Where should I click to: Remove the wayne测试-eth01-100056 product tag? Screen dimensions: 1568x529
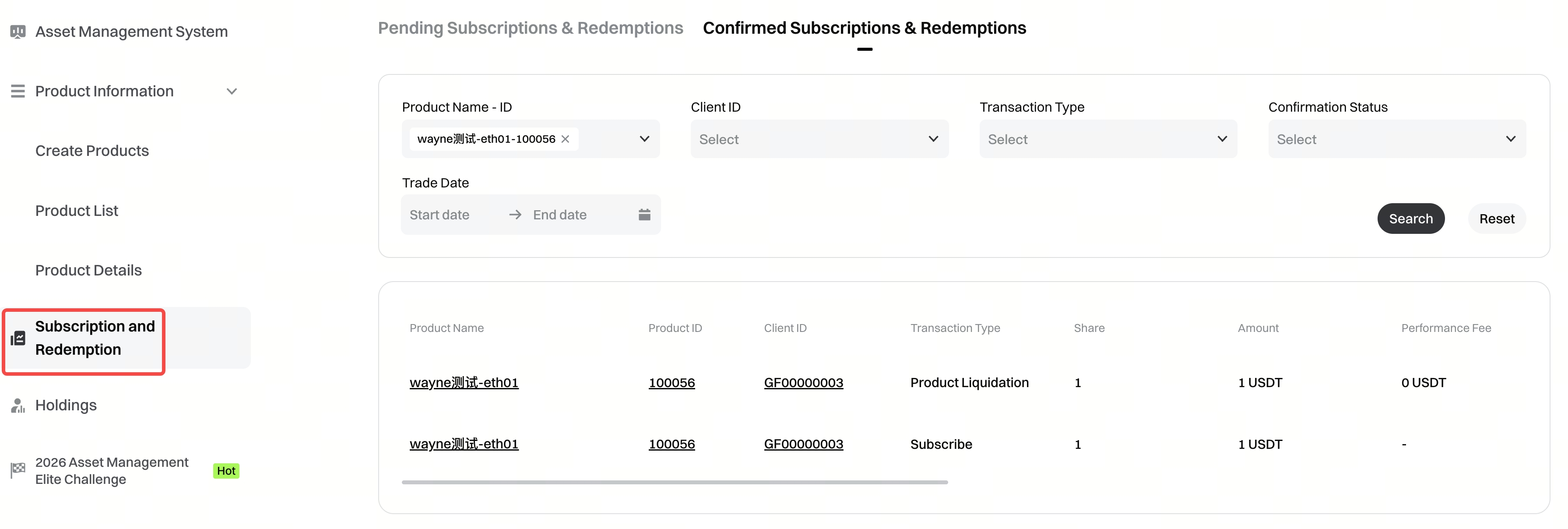pos(566,139)
